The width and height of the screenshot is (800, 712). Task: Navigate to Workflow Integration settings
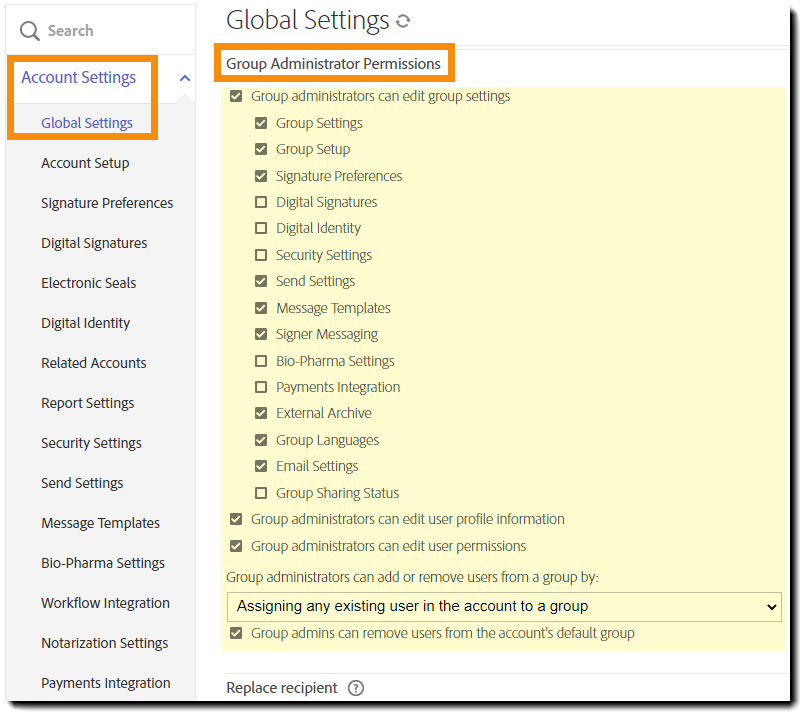pos(105,603)
